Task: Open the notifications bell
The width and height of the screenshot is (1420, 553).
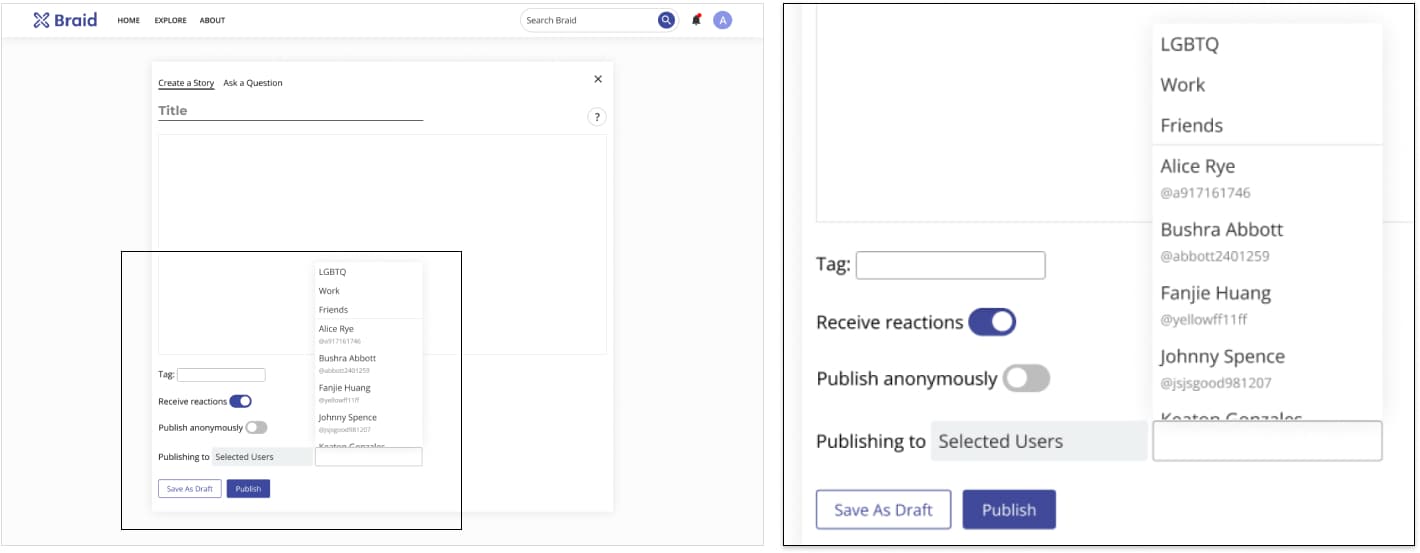Action: 697,20
